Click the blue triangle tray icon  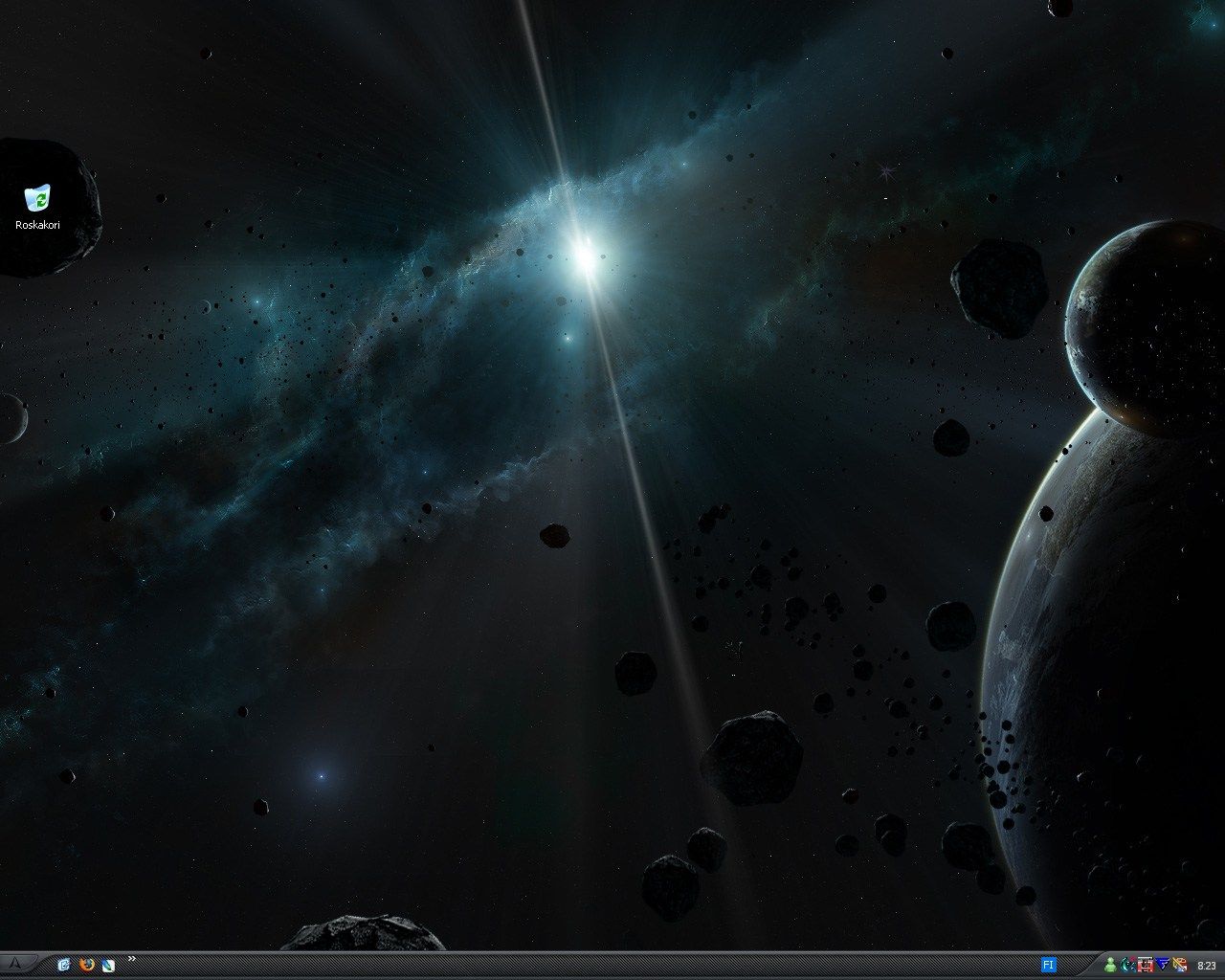pyautogui.click(x=1162, y=965)
